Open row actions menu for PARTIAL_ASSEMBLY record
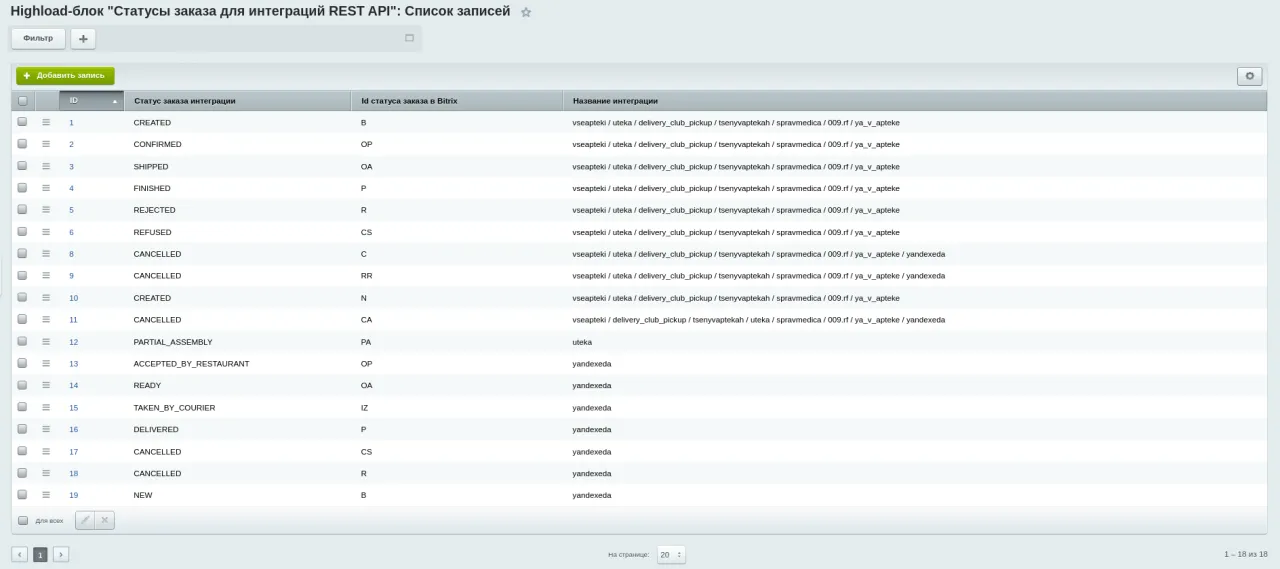Image resolution: width=1280 pixels, height=569 pixels. pos(46,341)
